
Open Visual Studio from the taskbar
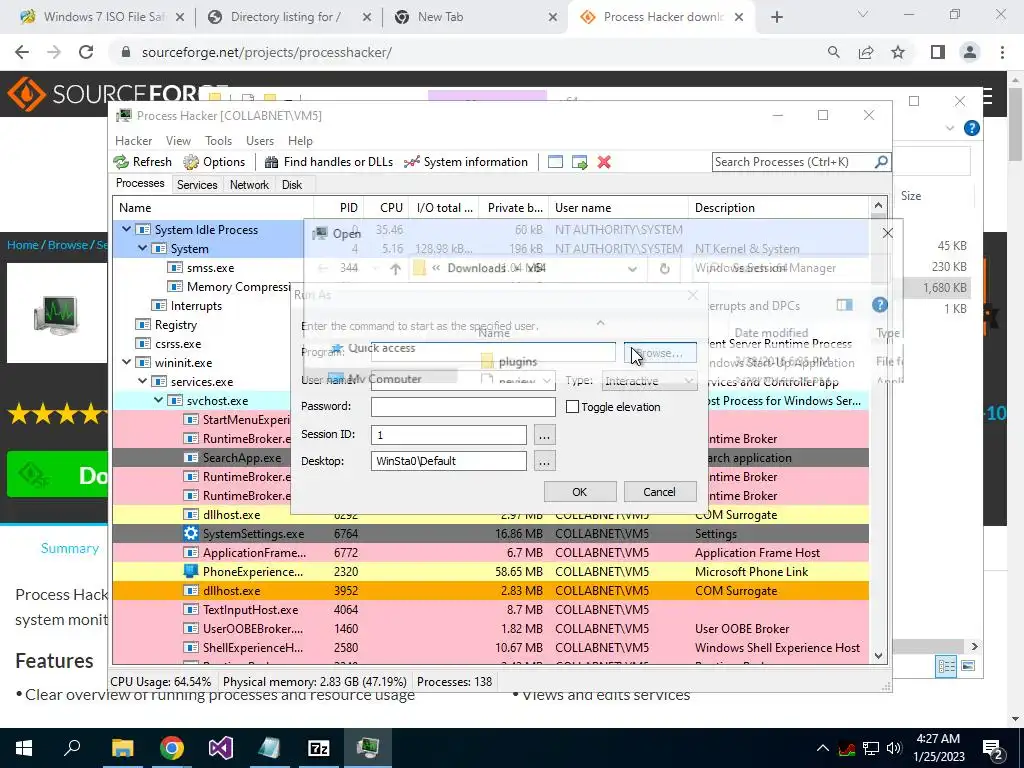221,748
